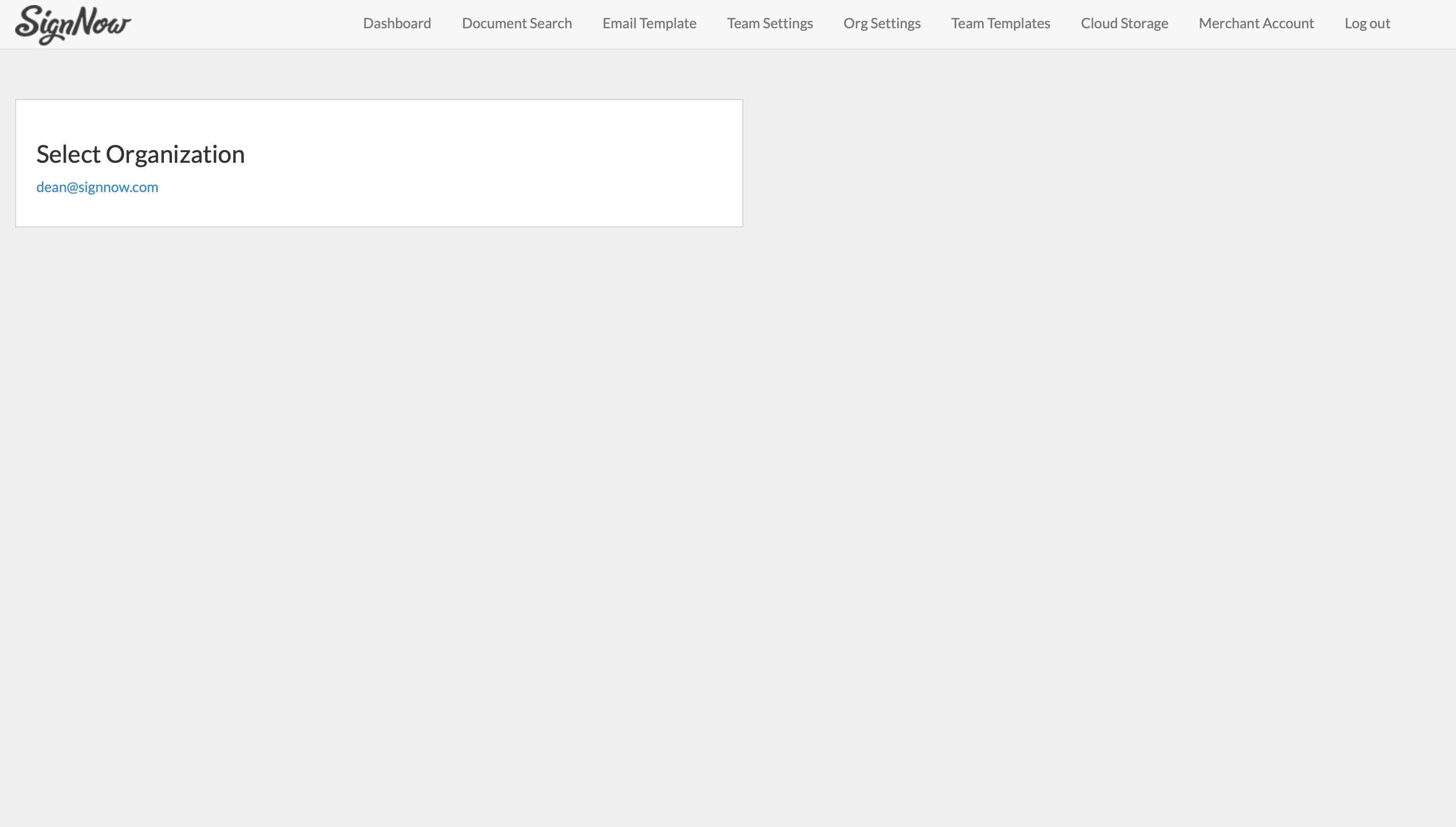Open Org Settings configuration

882,23
